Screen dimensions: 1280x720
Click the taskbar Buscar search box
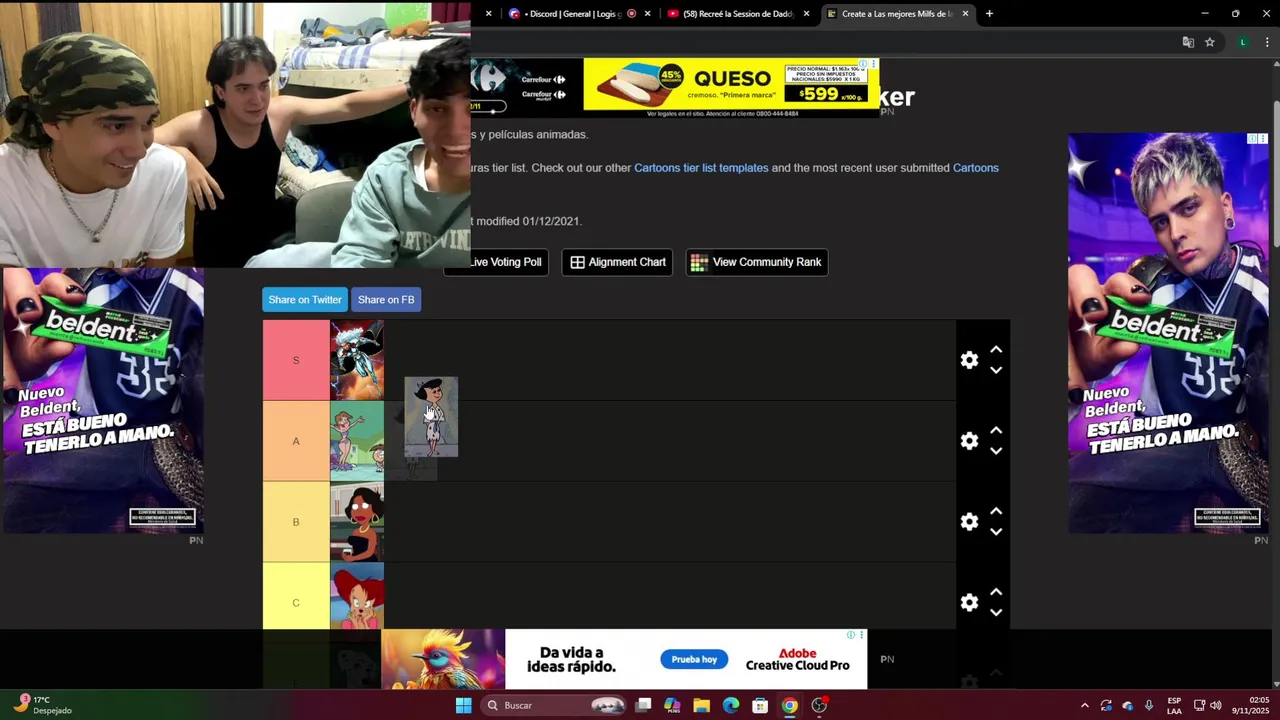(556, 706)
